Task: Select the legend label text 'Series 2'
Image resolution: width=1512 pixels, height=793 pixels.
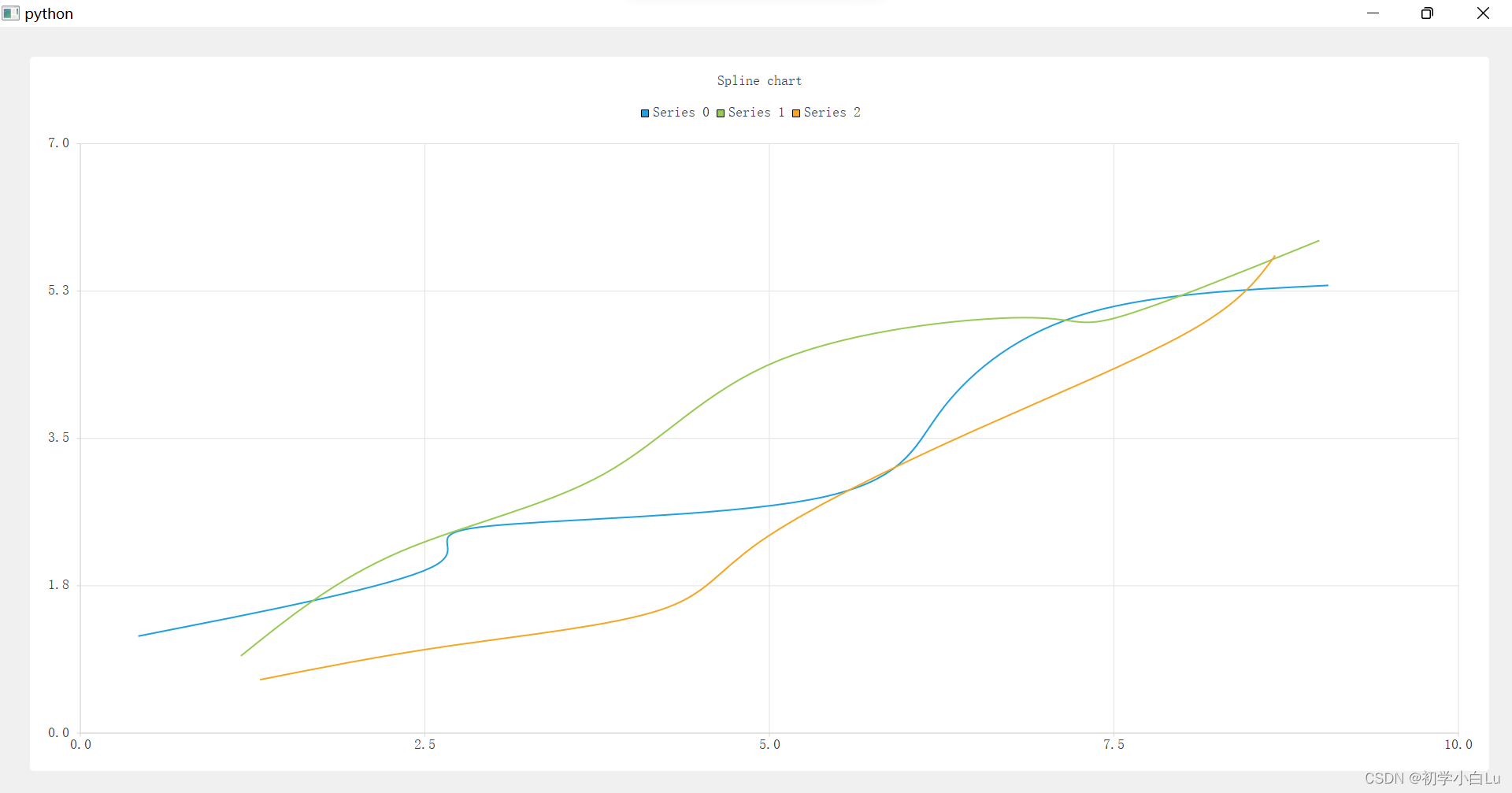Action: [x=832, y=113]
